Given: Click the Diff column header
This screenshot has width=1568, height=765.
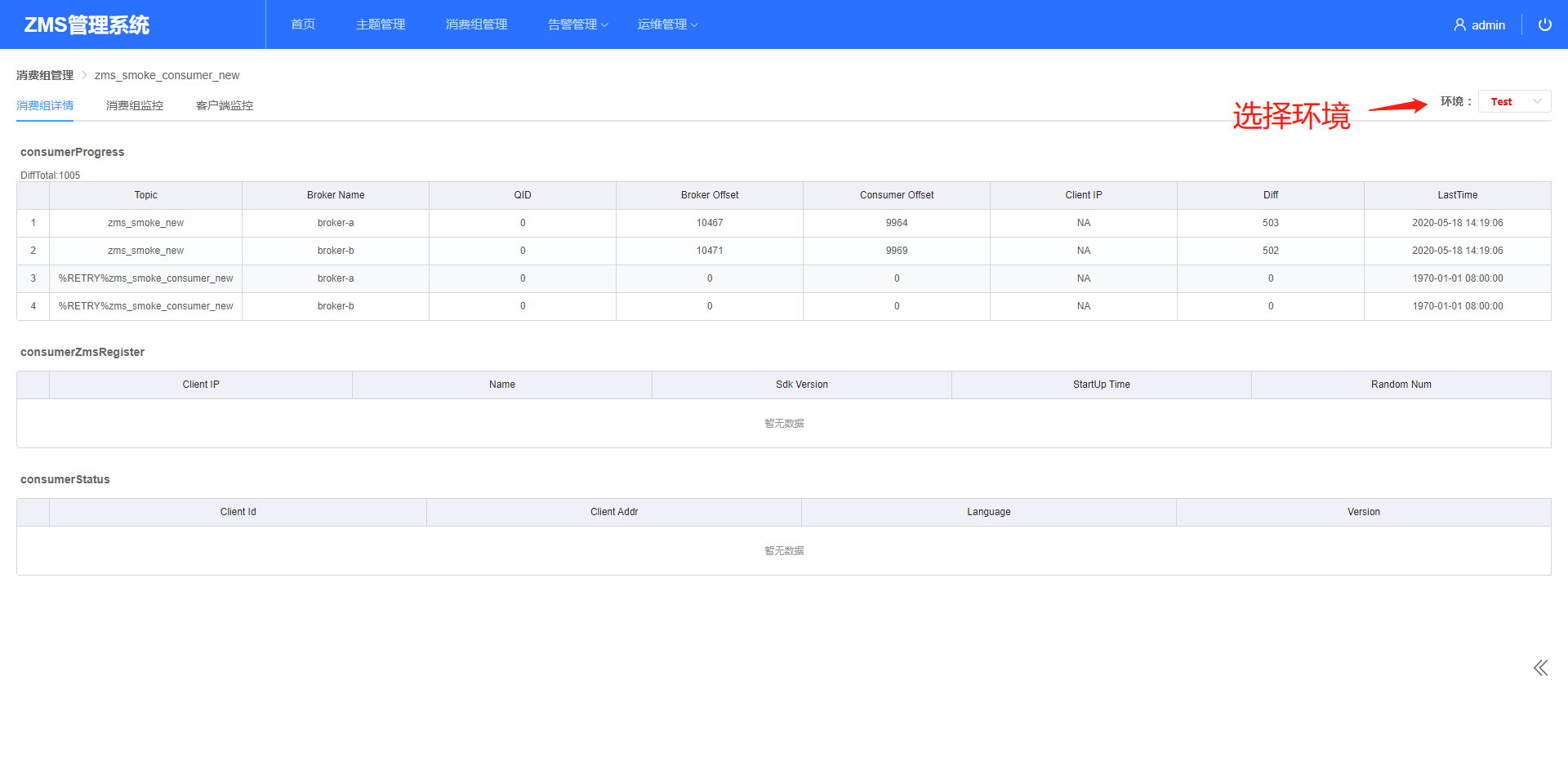Looking at the screenshot, I should [x=1271, y=195].
